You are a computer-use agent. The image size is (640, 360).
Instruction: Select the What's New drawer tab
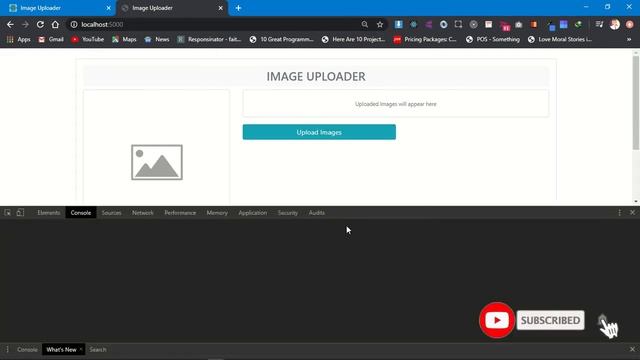click(x=61, y=349)
